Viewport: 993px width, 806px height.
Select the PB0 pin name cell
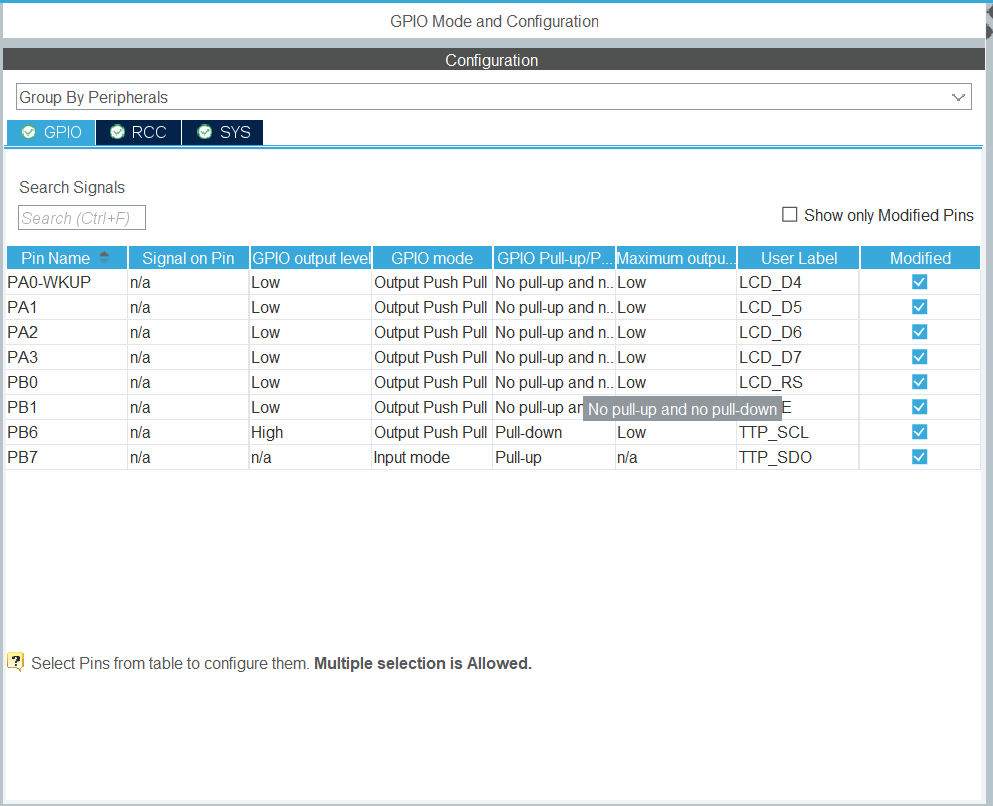(66, 382)
